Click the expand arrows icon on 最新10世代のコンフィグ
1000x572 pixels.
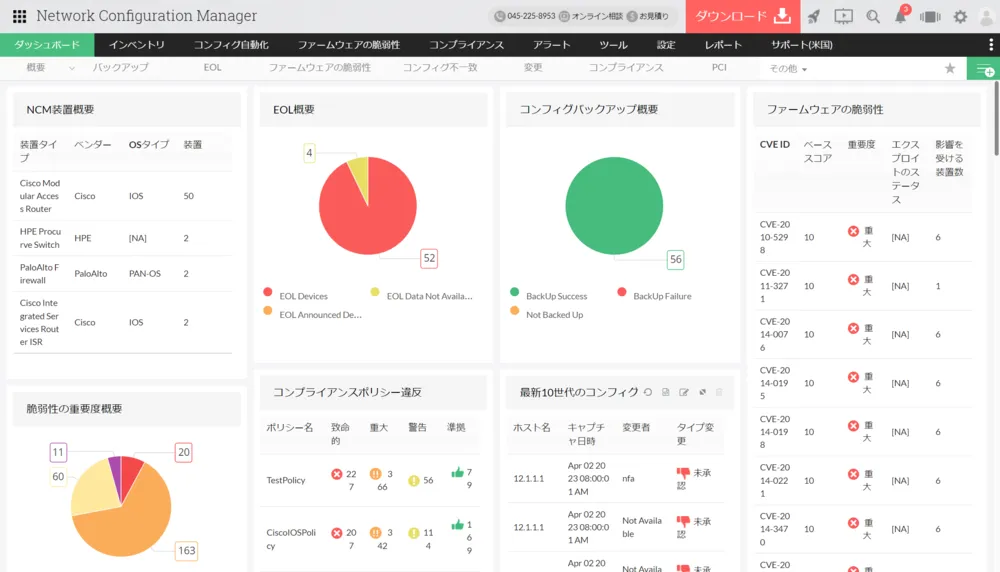click(702, 392)
